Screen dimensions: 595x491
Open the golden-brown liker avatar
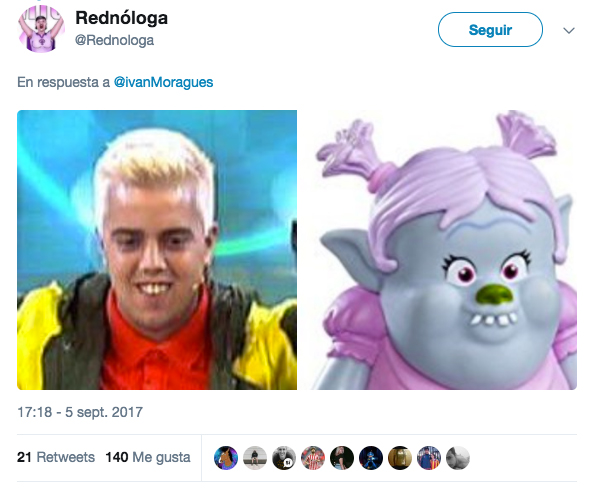tap(400, 458)
